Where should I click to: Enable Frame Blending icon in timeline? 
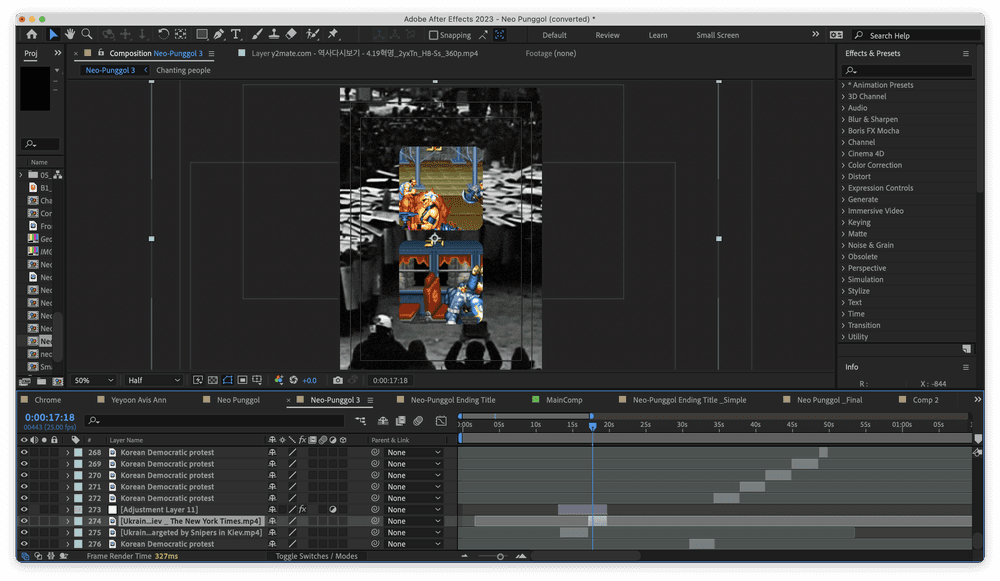(x=401, y=421)
